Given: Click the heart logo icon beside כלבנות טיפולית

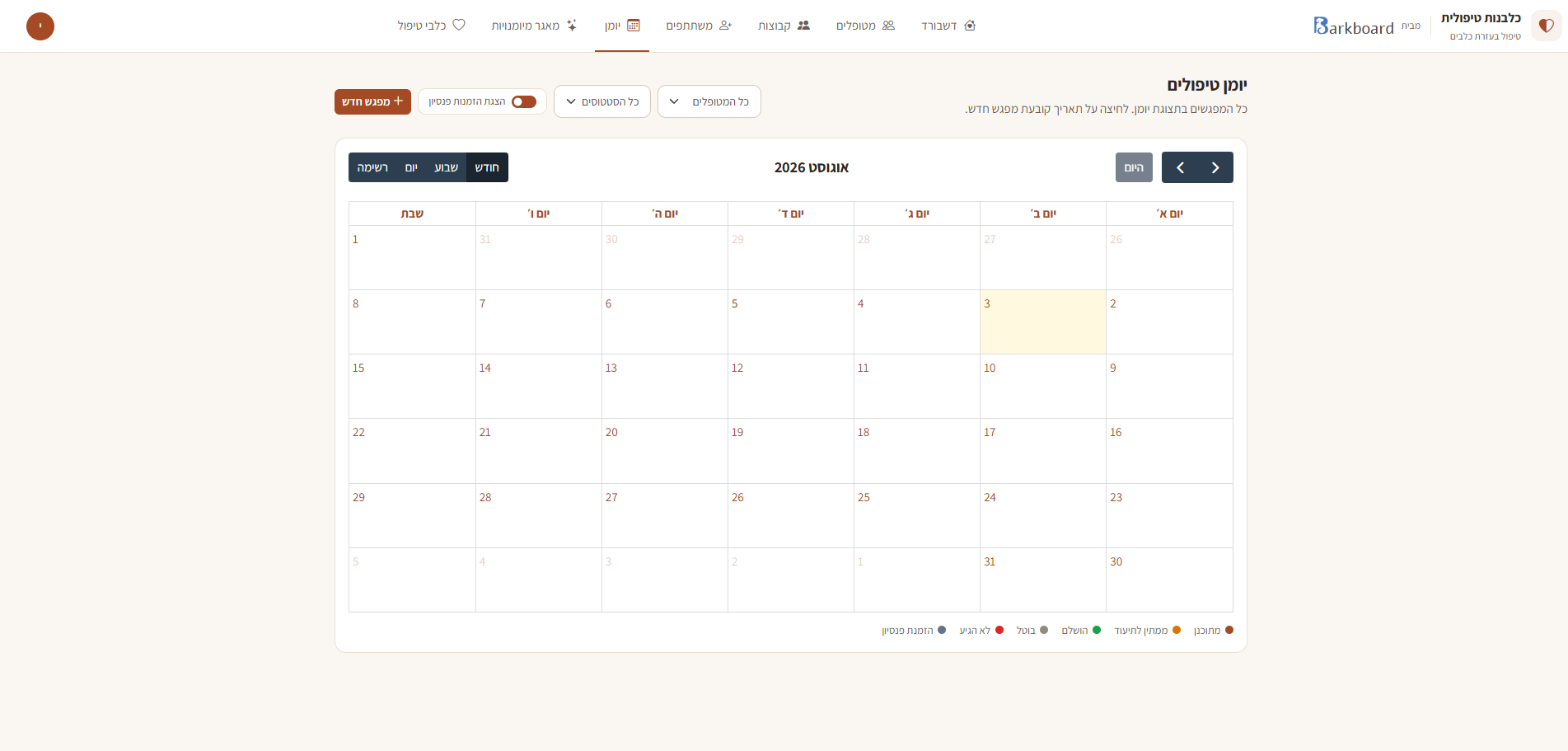Looking at the screenshot, I should pyautogui.click(x=1546, y=26).
